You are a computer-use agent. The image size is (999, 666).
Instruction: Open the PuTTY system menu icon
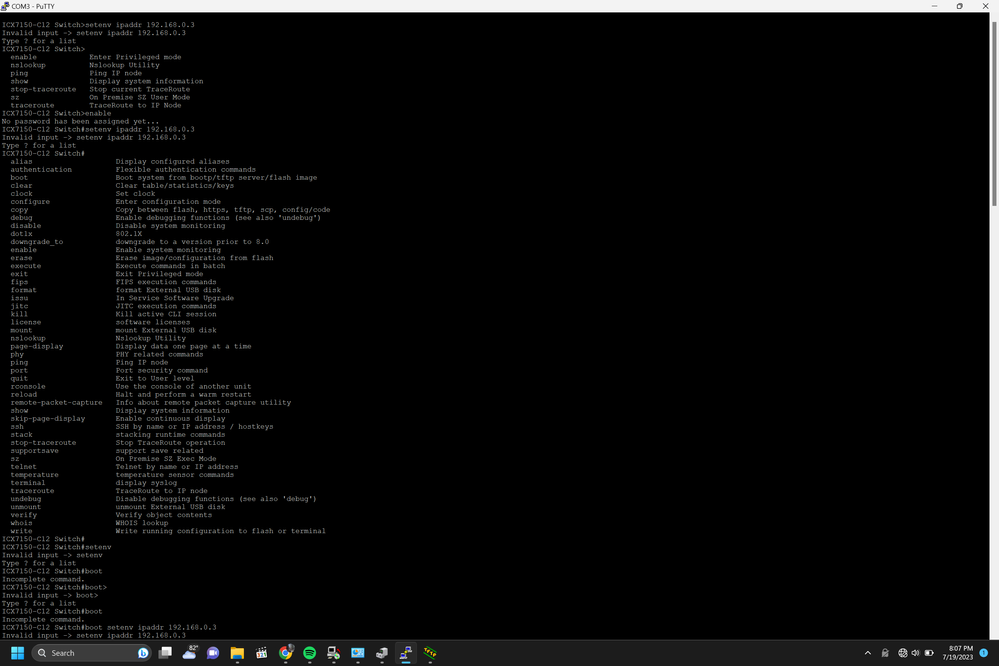pyautogui.click(x=6, y=6)
